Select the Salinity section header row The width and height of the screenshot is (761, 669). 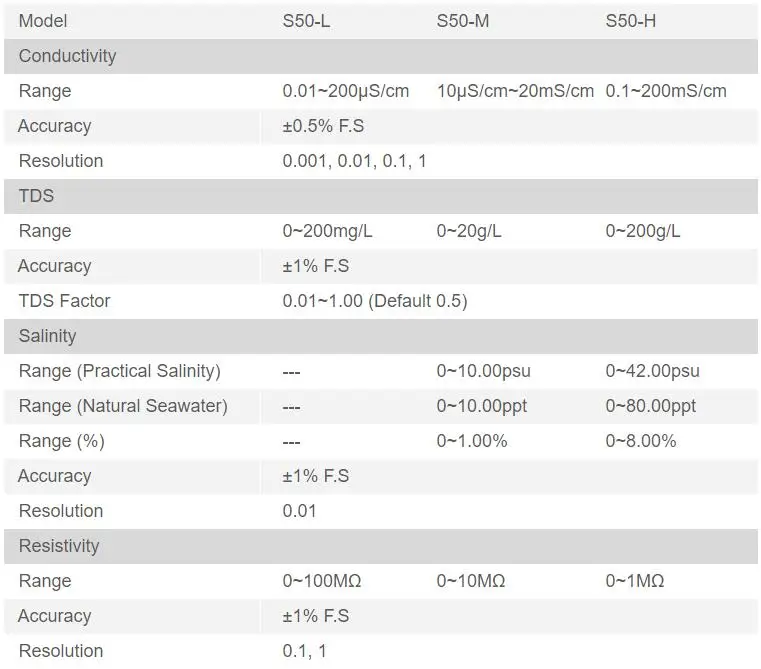(x=380, y=336)
